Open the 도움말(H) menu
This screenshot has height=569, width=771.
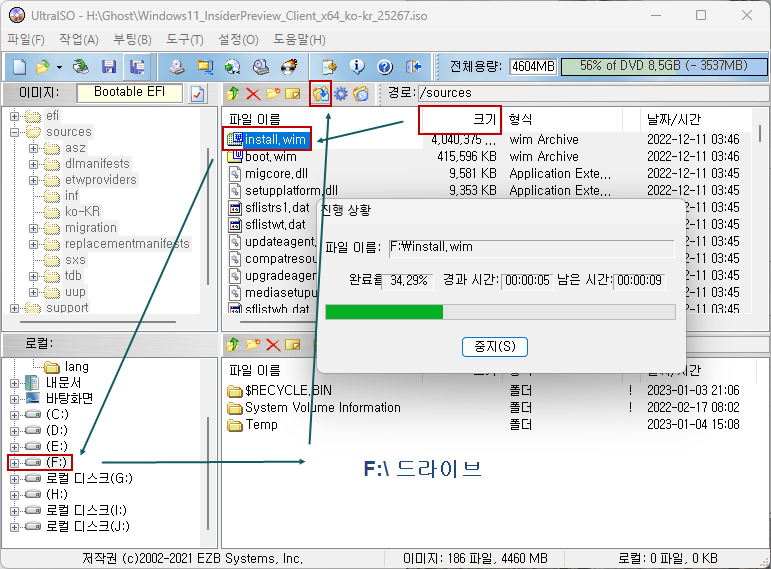pos(299,39)
